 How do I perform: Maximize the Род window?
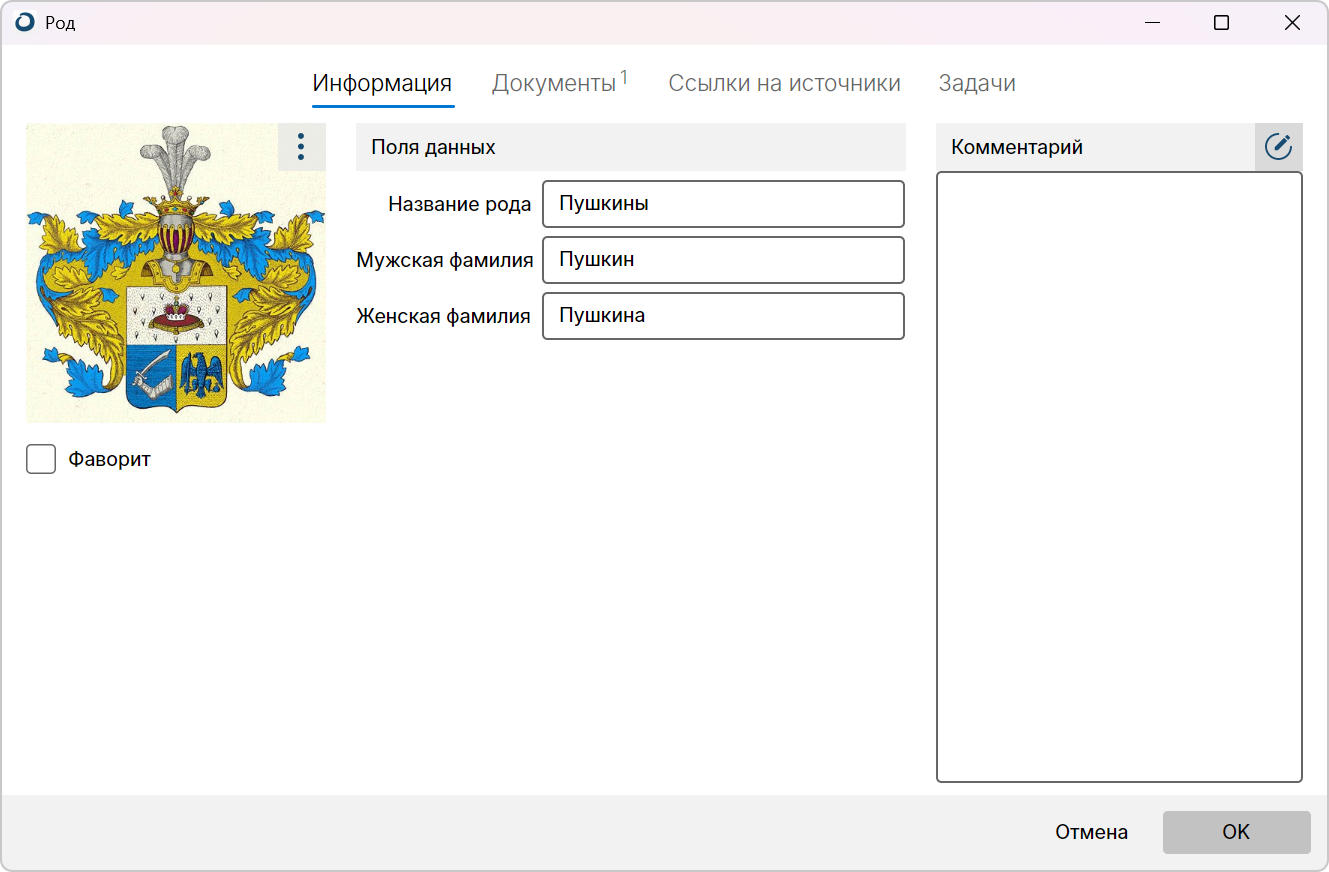1221,22
